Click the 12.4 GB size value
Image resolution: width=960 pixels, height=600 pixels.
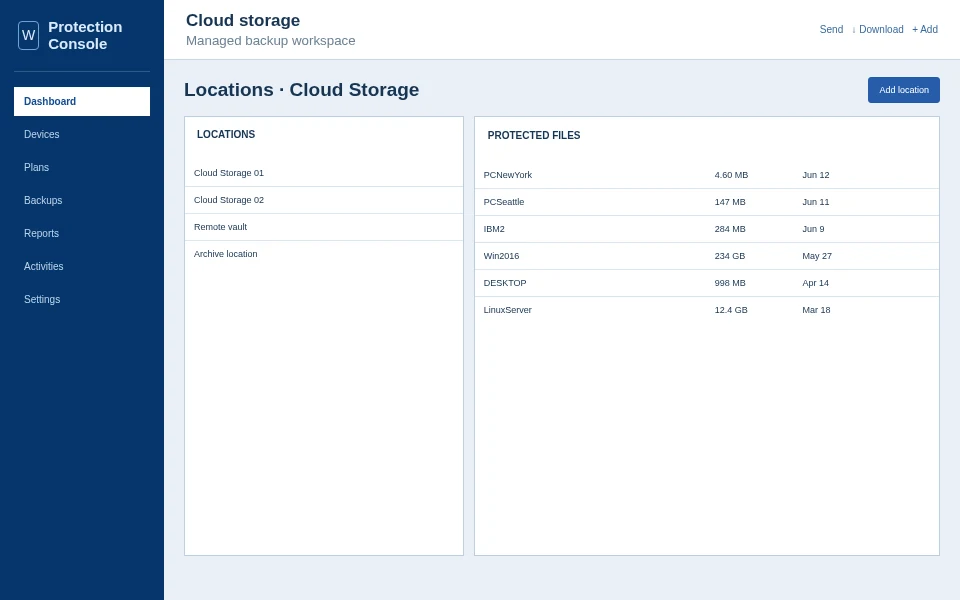pyautogui.click(x=731, y=310)
